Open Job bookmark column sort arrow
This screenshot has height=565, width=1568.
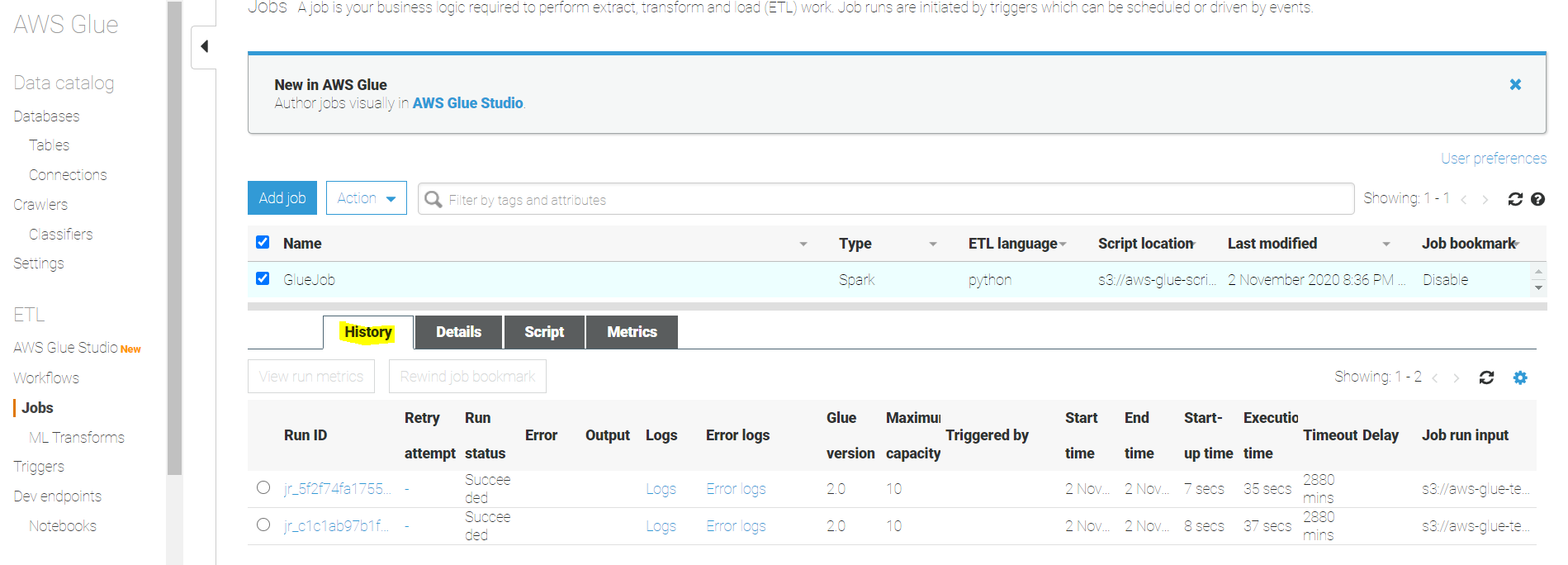pos(1518,244)
